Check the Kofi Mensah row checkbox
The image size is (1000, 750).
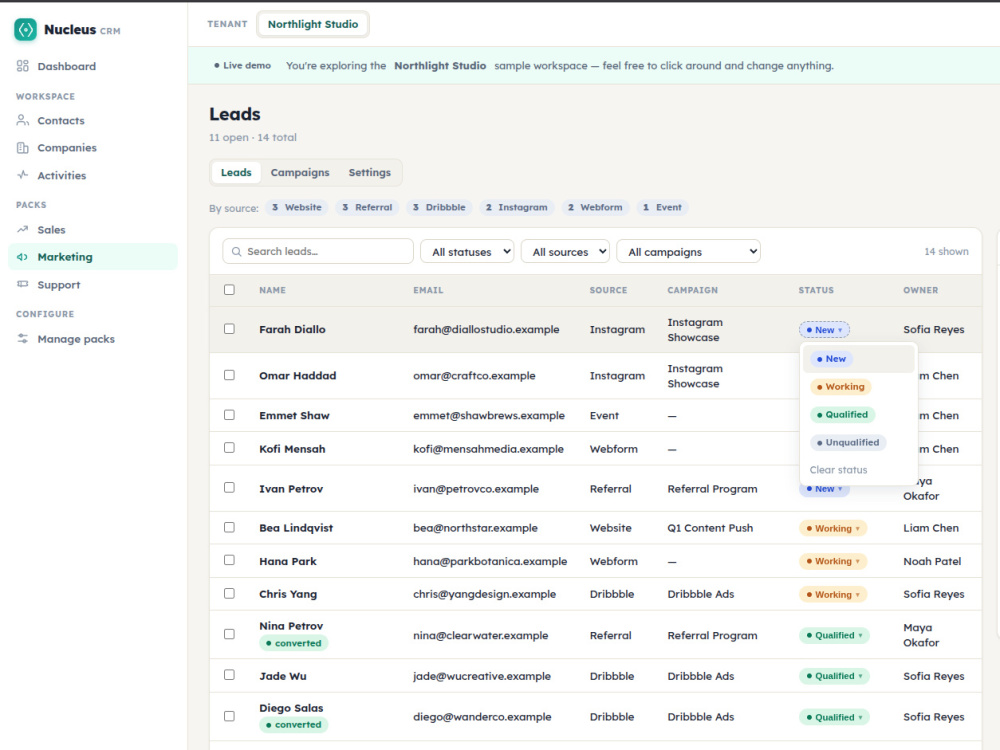tap(230, 448)
